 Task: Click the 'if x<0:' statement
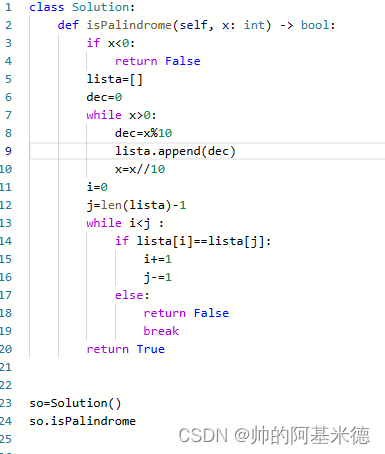tap(111, 43)
